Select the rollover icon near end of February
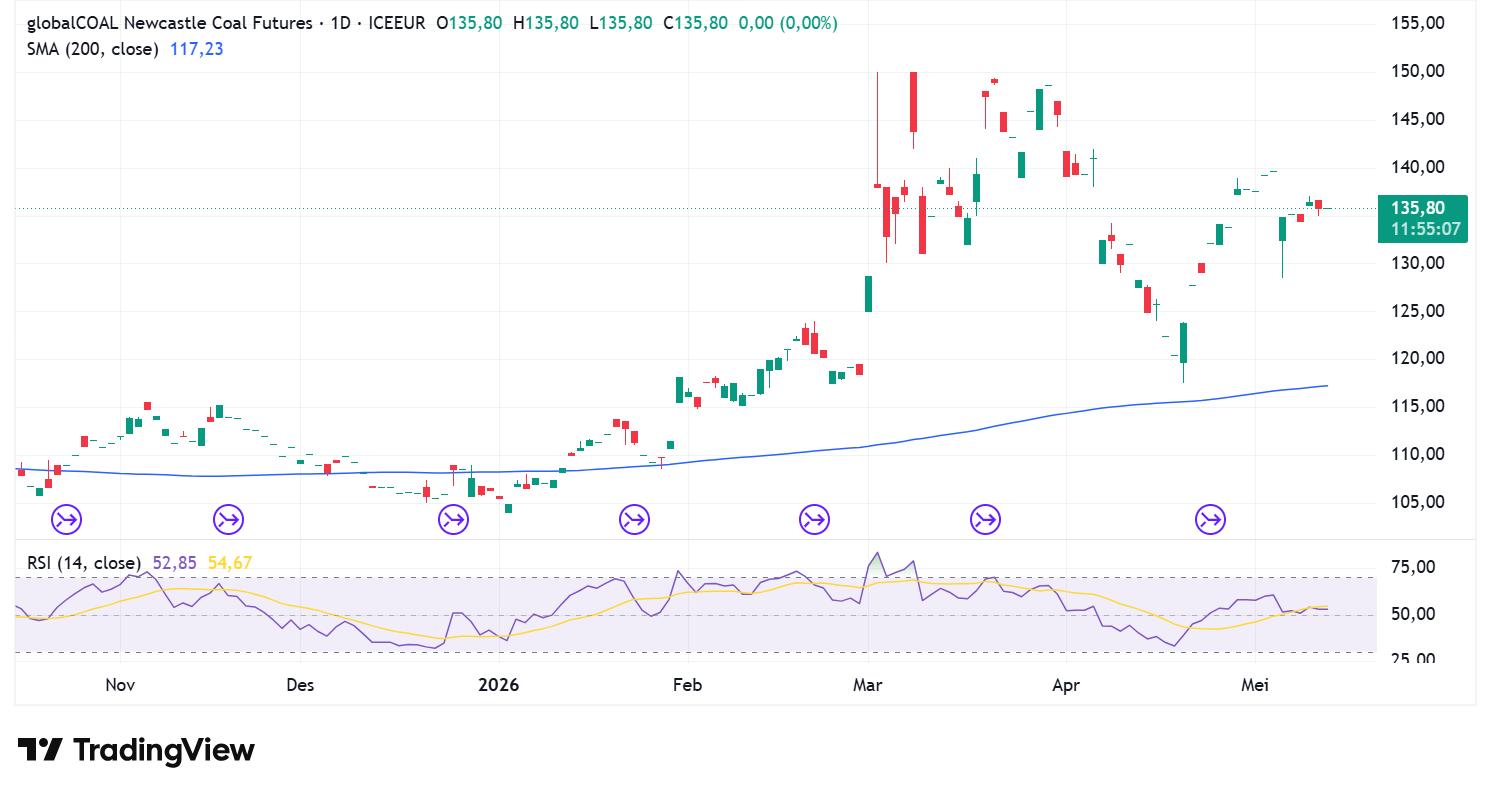 click(x=814, y=519)
